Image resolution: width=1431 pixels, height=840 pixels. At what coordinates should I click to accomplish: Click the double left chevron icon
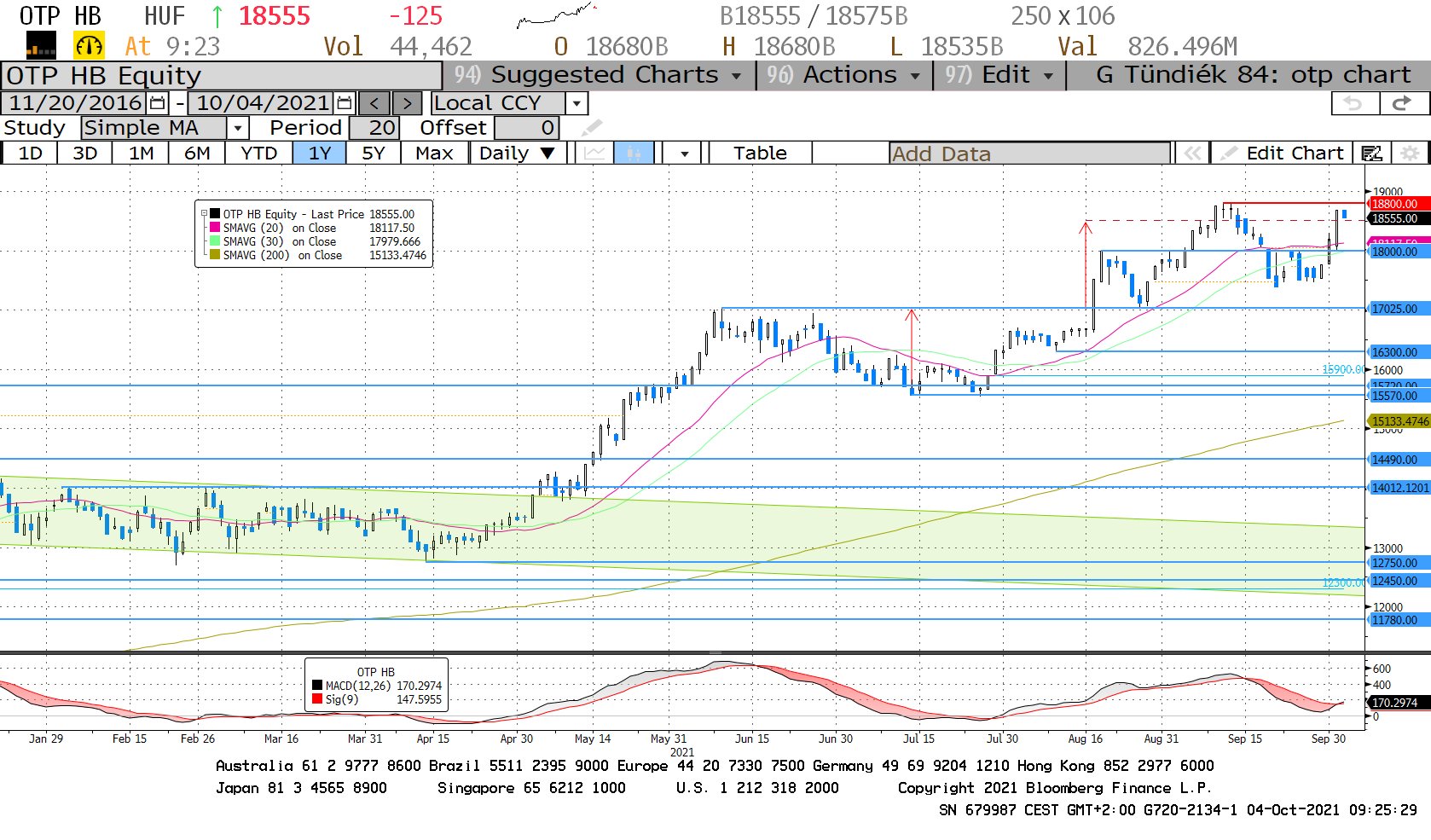(1191, 154)
